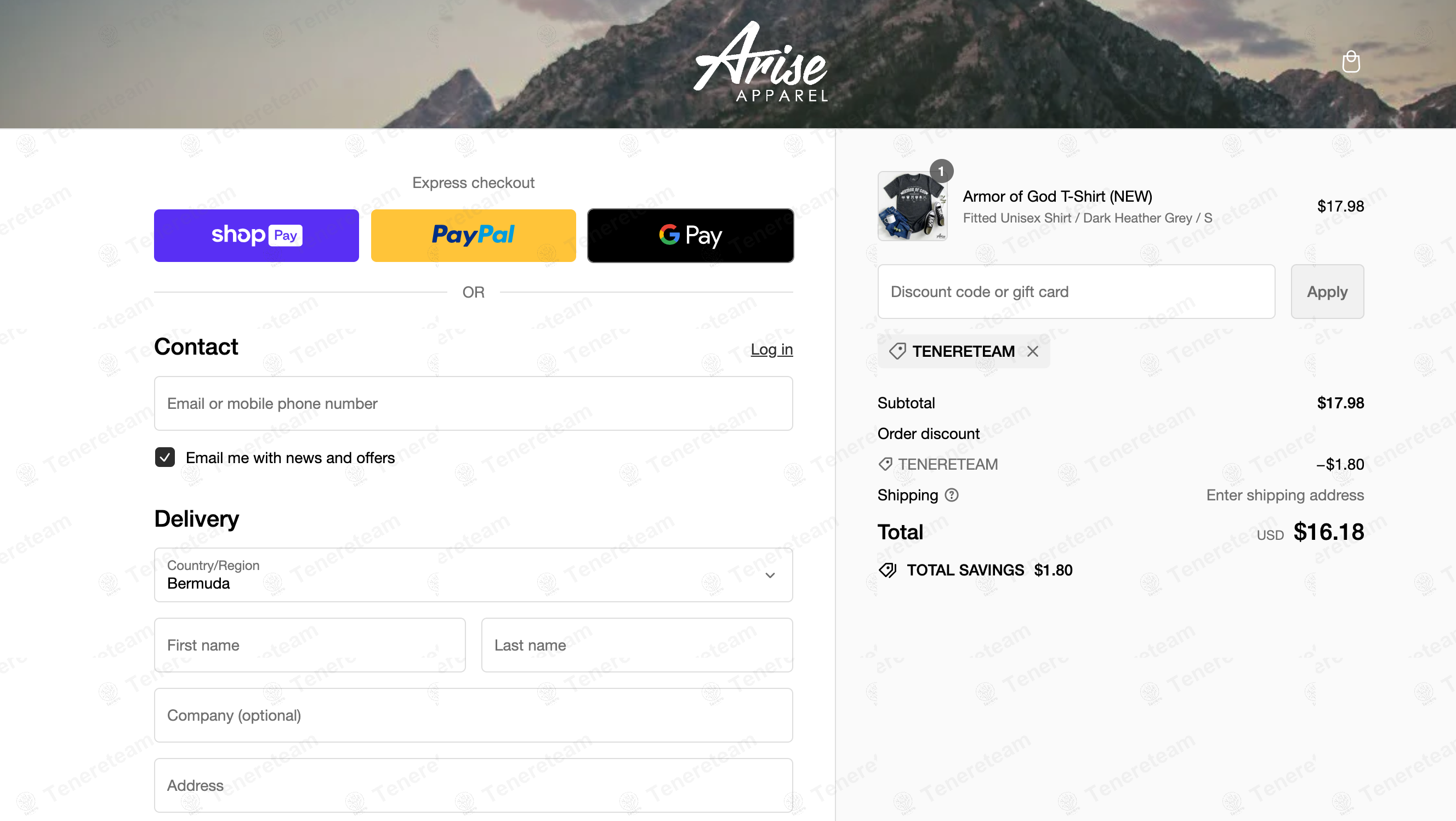Click the Order discount TENERETEAM tag icon
The height and width of the screenshot is (821, 1456).
point(885,464)
